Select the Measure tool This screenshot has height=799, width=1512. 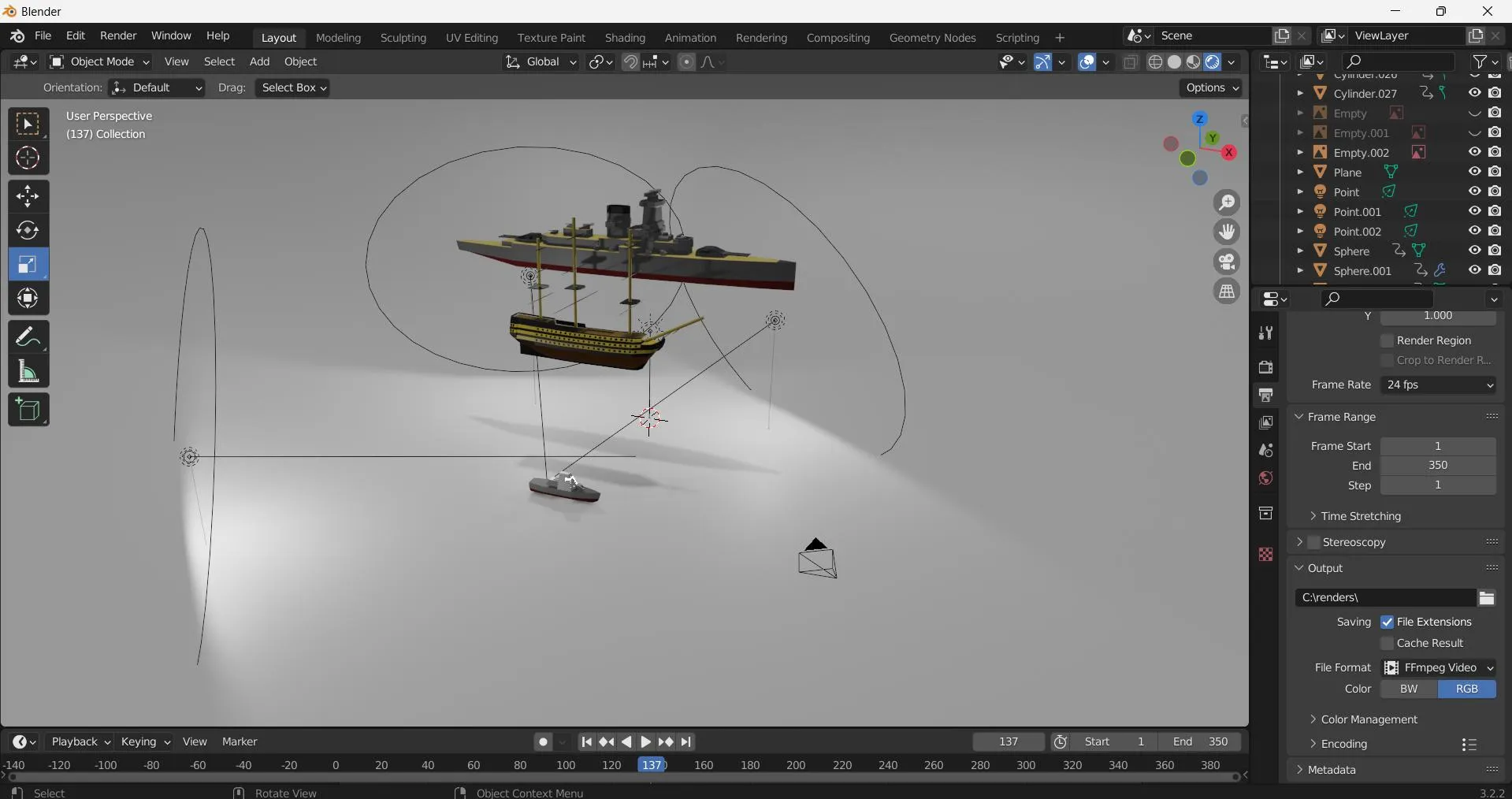[28, 371]
